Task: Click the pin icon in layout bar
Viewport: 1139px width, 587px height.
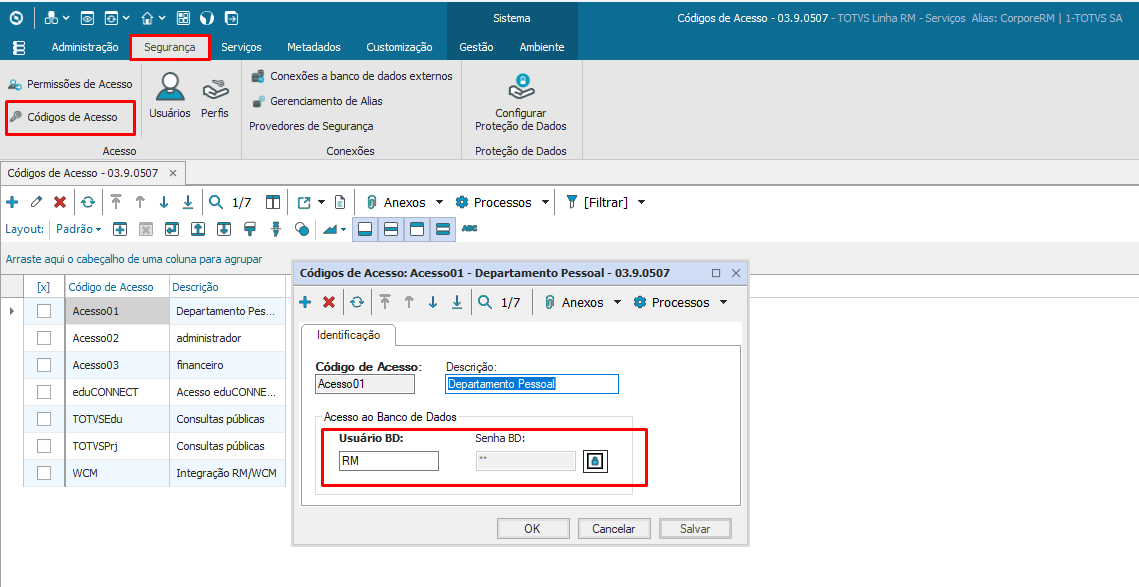Action: click(x=276, y=229)
